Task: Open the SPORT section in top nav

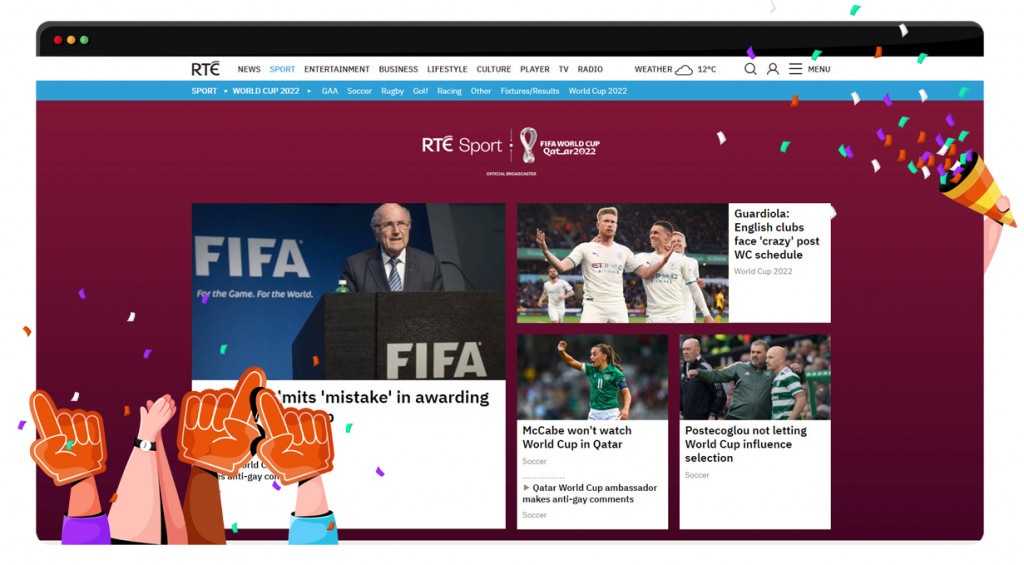Action: (x=282, y=69)
